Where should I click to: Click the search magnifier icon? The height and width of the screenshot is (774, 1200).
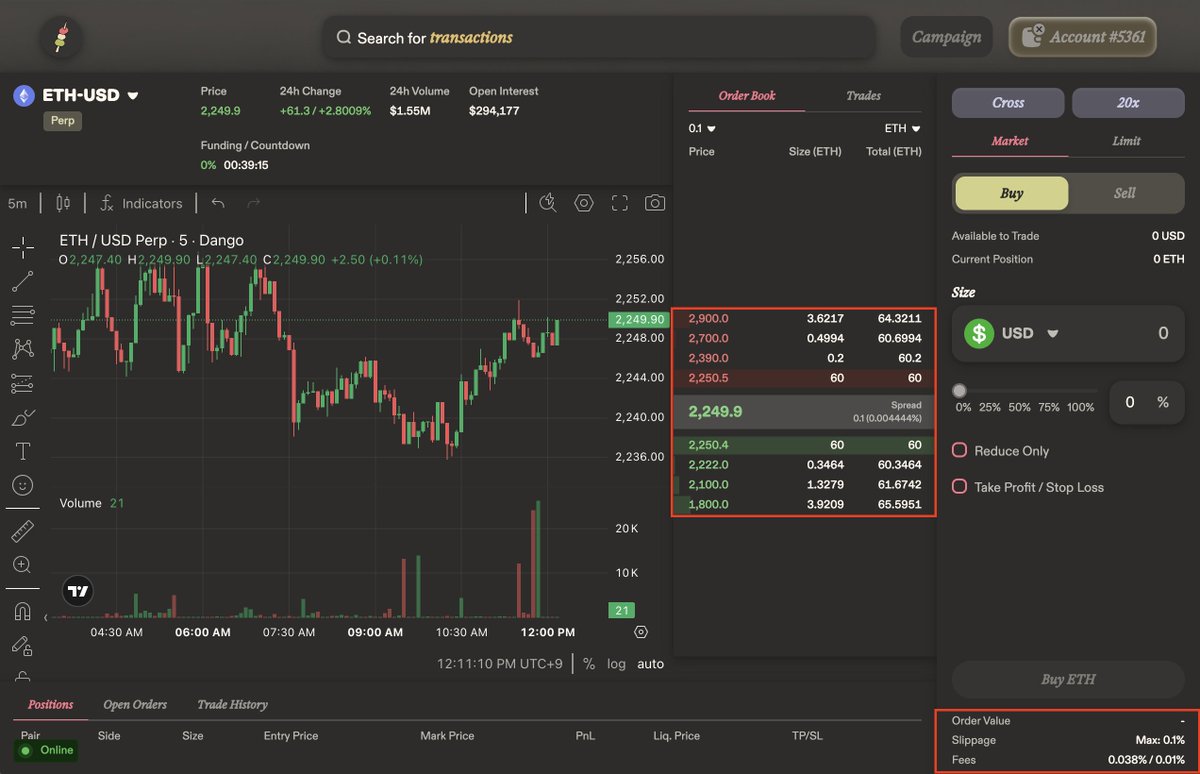344,38
